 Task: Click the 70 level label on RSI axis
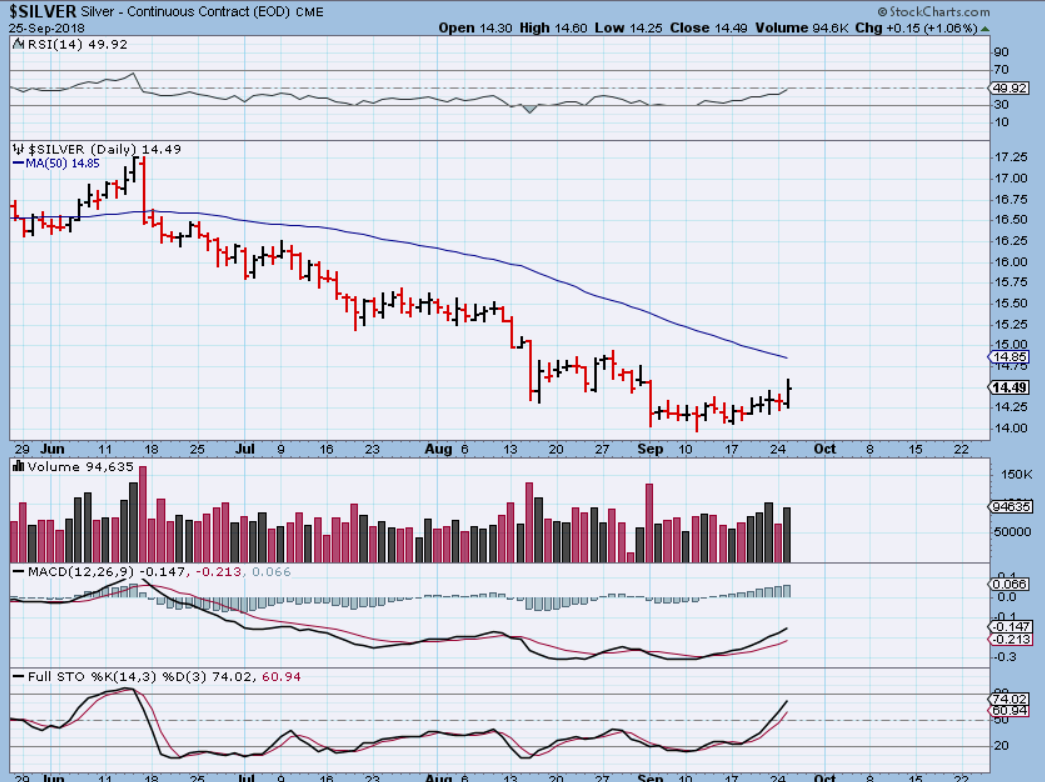coord(1000,69)
